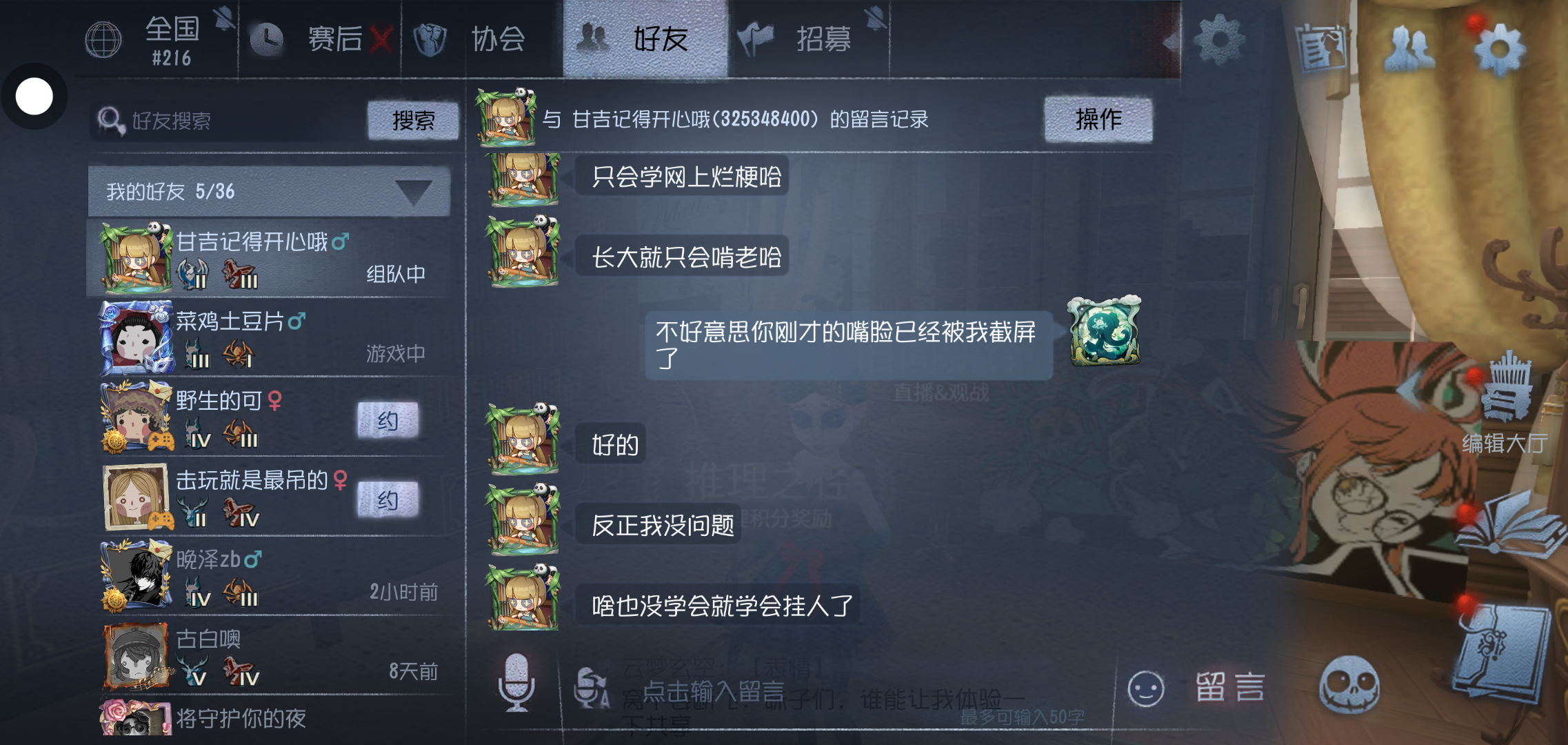1568x745 pixels.
Task: Tap the microphone voice input icon
Action: click(x=516, y=682)
